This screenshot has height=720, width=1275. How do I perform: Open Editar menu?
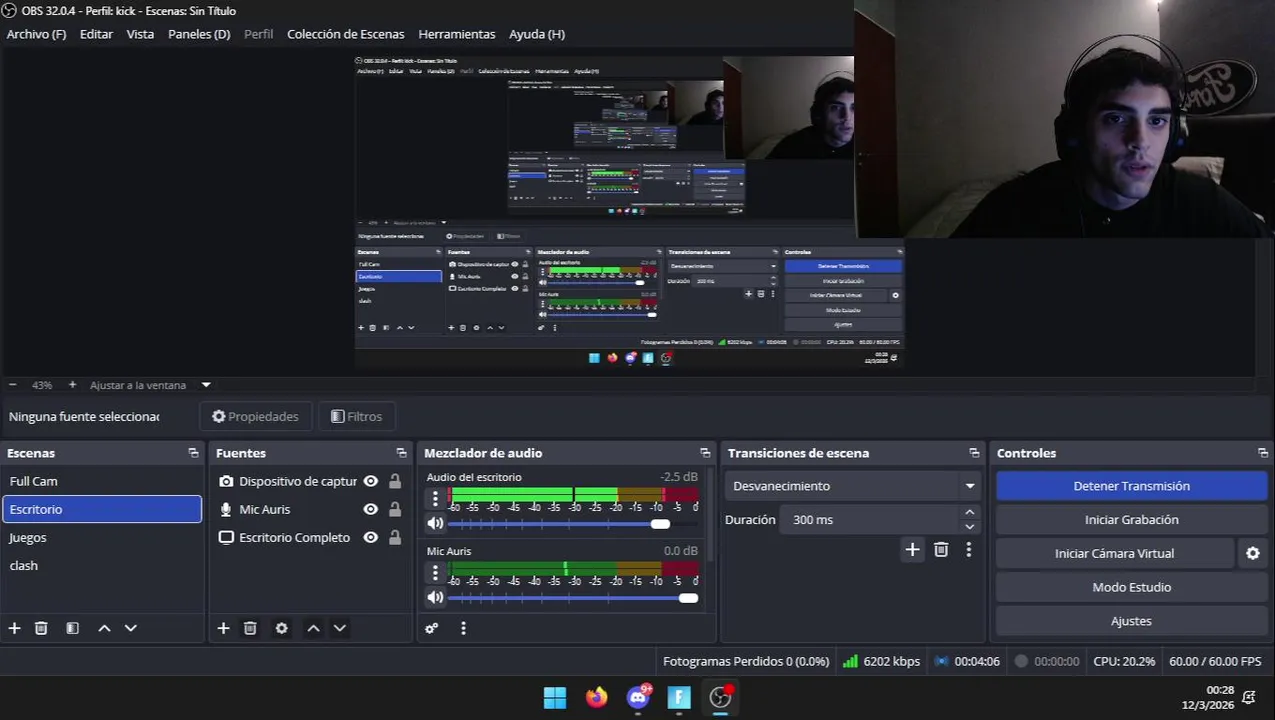96,34
